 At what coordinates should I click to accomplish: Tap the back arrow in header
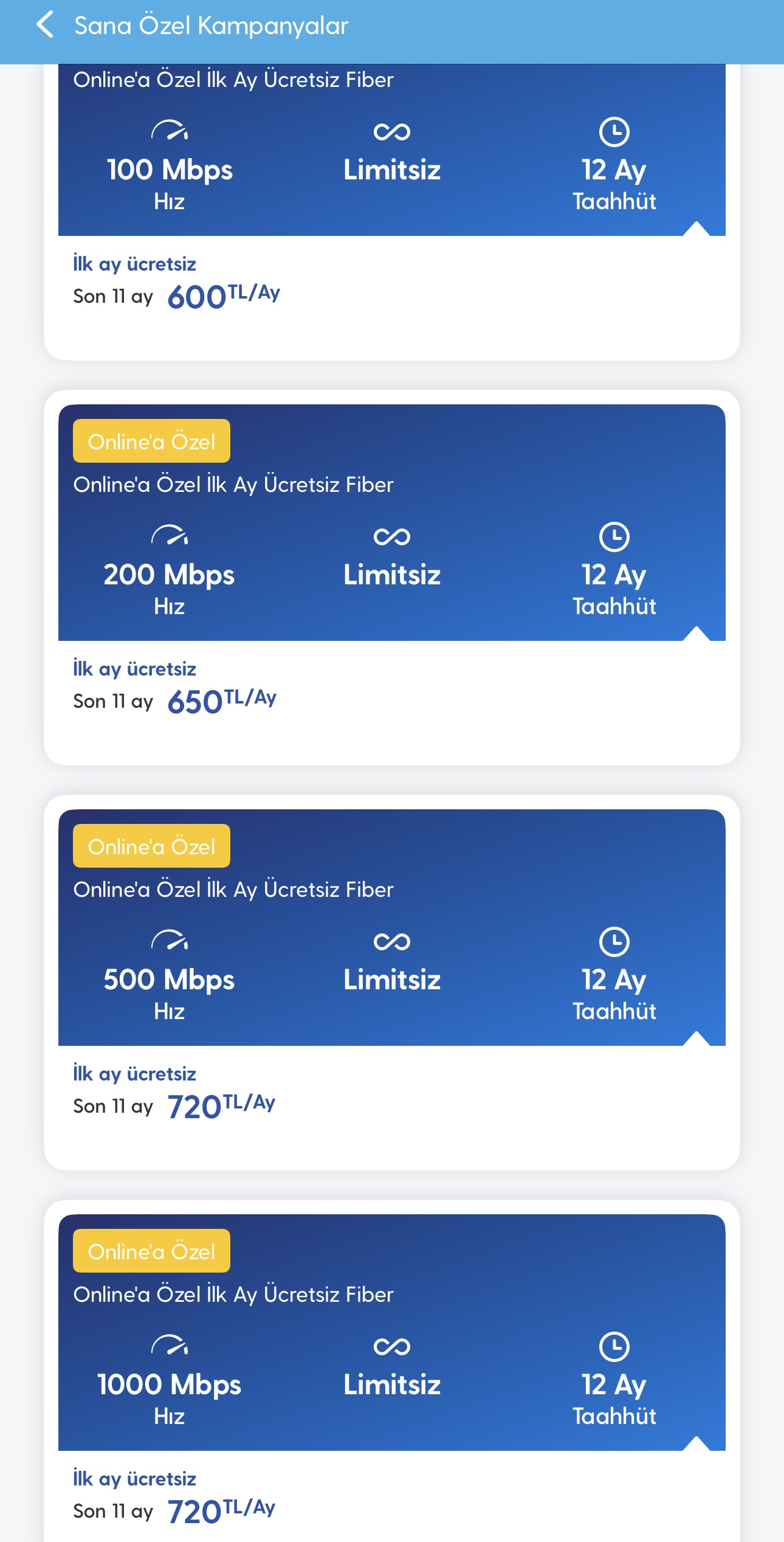[45, 25]
